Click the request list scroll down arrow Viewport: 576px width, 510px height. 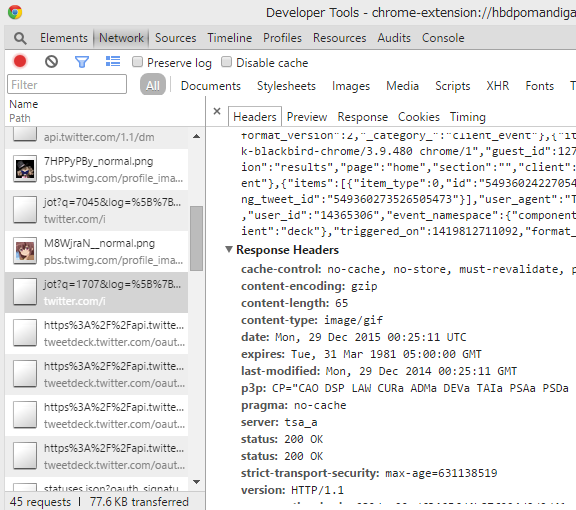[197, 482]
